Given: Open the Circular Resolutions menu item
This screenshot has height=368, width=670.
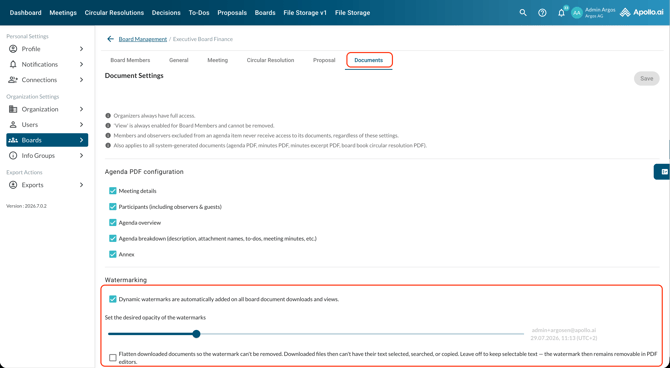Looking at the screenshot, I should pyautogui.click(x=114, y=13).
